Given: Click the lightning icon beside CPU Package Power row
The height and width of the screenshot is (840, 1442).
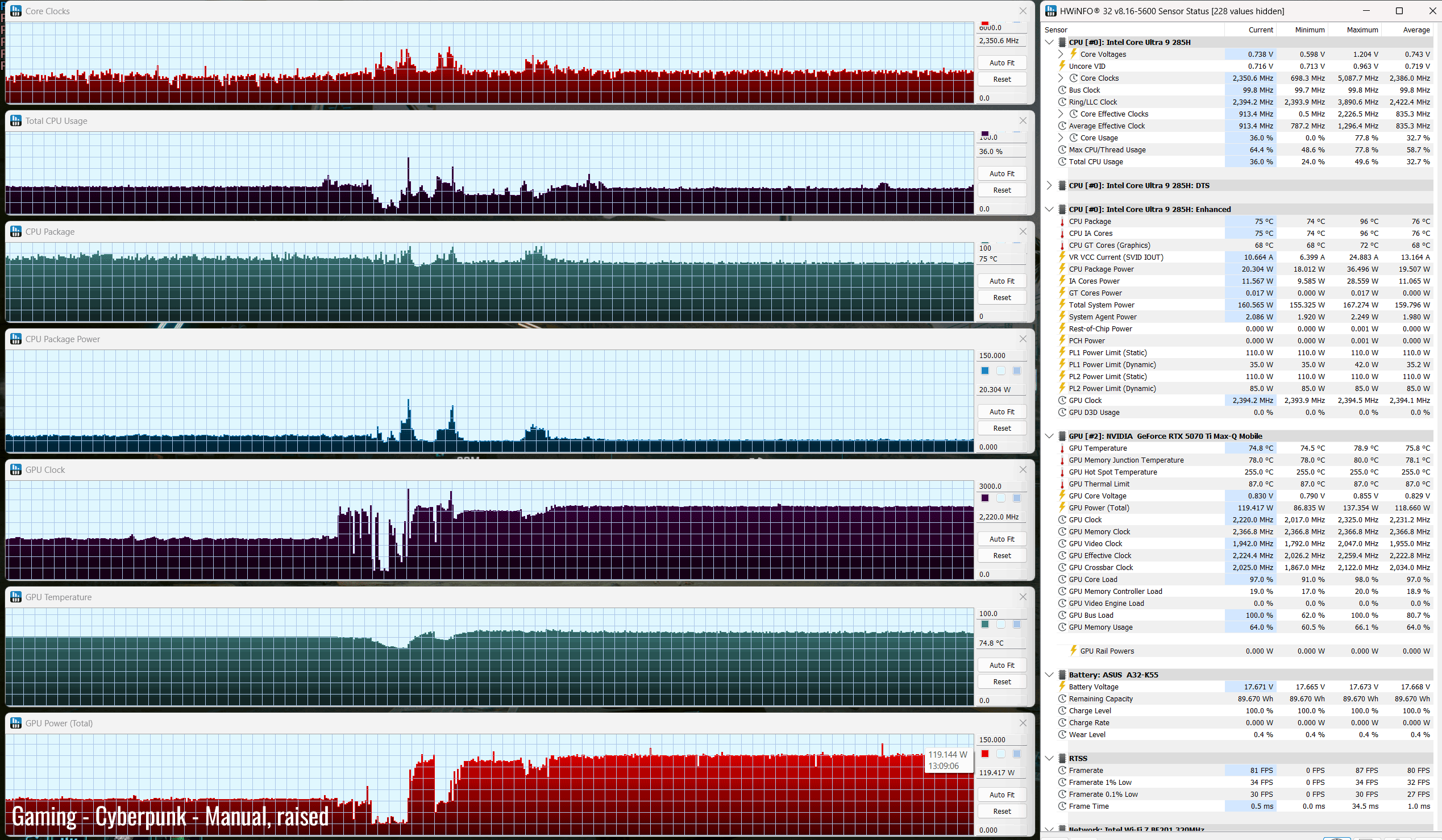Looking at the screenshot, I should point(1062,269).
